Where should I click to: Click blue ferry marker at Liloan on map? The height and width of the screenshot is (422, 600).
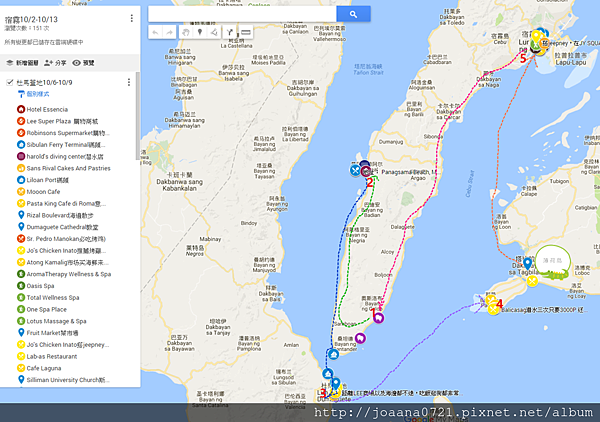(333, 354)
